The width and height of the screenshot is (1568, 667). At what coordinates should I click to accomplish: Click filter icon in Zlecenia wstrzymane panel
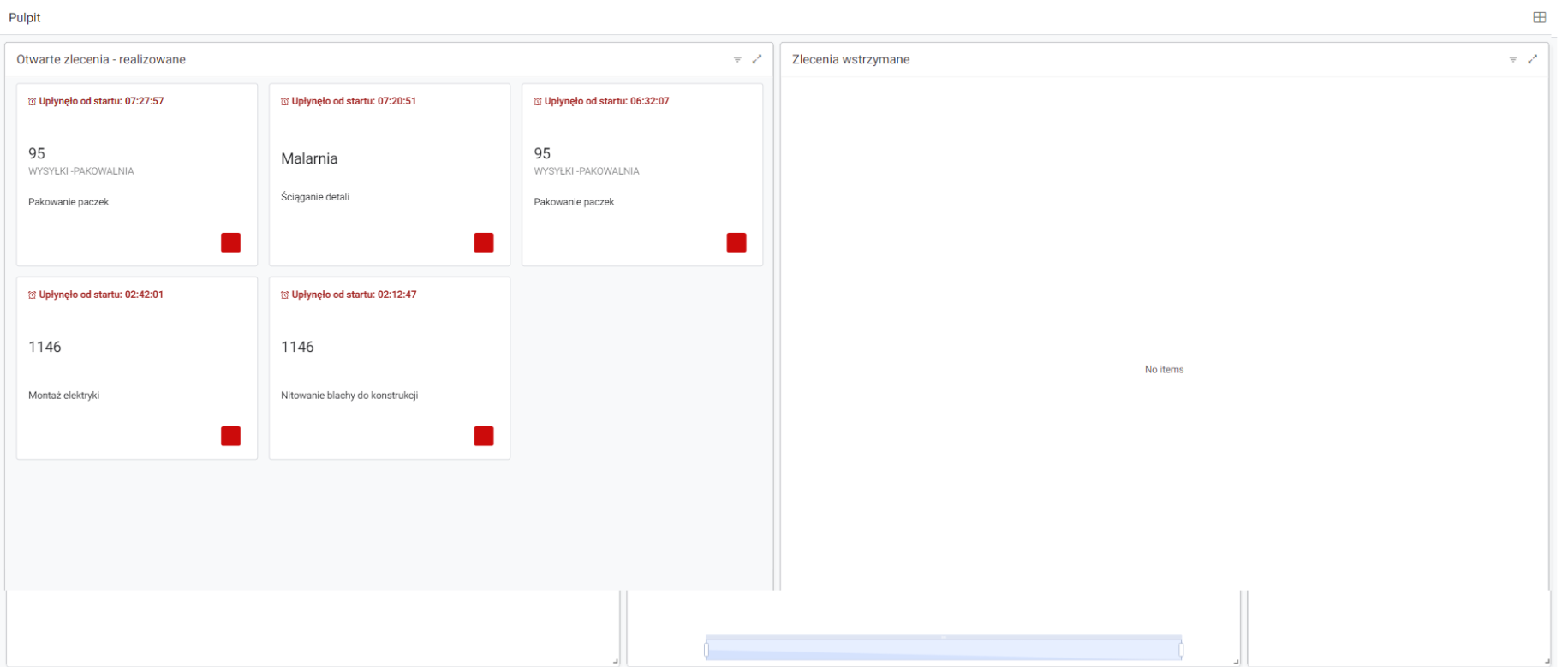[1513, 59]
